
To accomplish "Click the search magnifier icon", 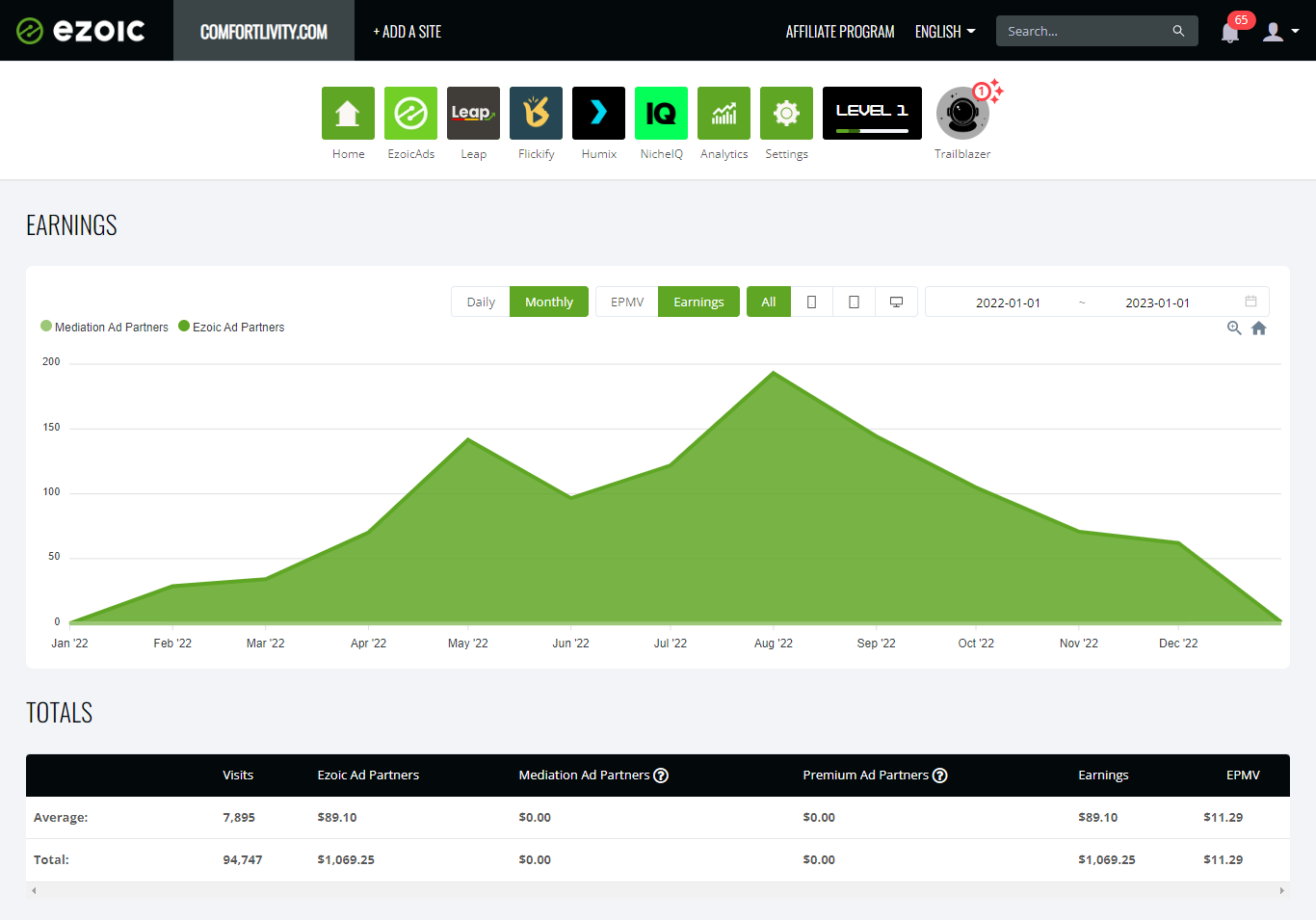I will pos(1178,31).
